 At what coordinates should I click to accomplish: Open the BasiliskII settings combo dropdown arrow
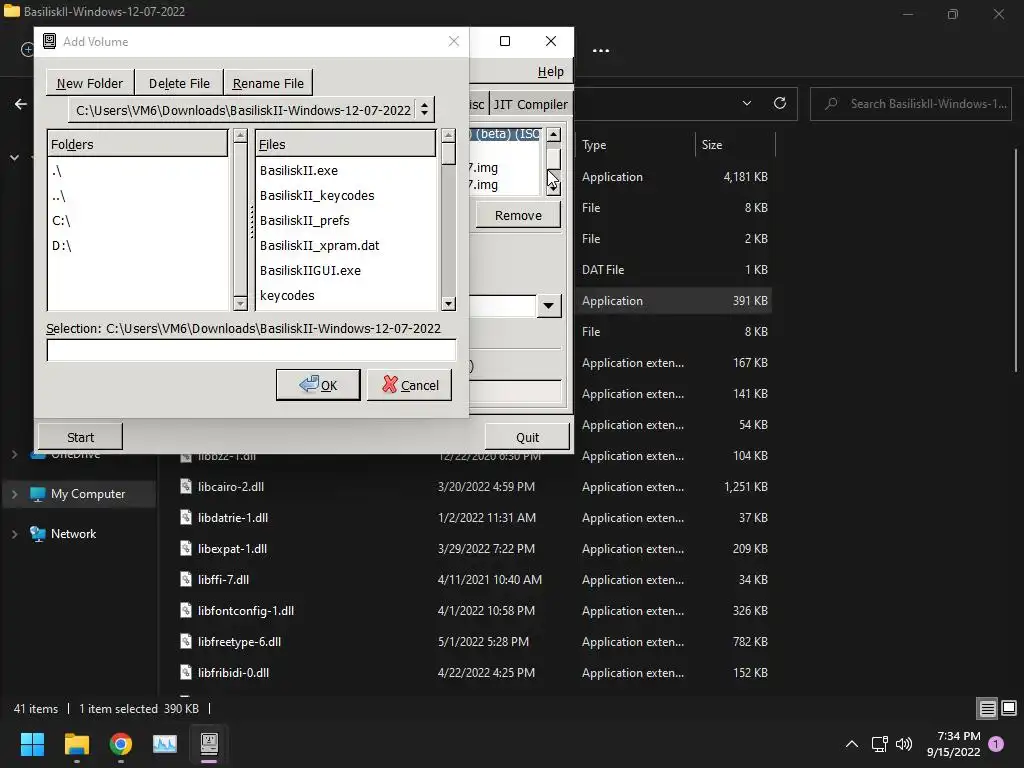pyautogui.click(x=549, y=306)
